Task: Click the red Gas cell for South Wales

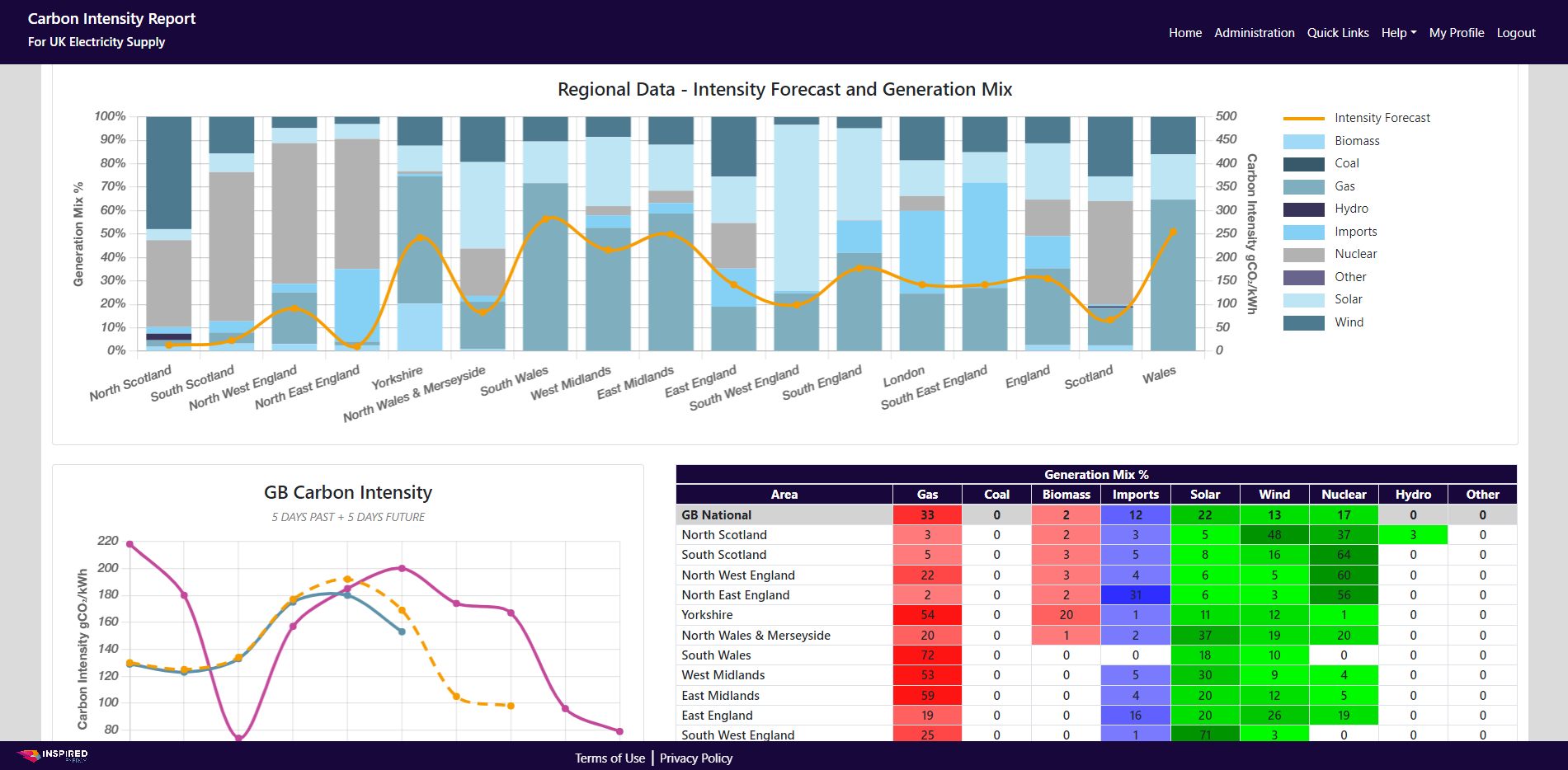Action: tap(927, 655)
